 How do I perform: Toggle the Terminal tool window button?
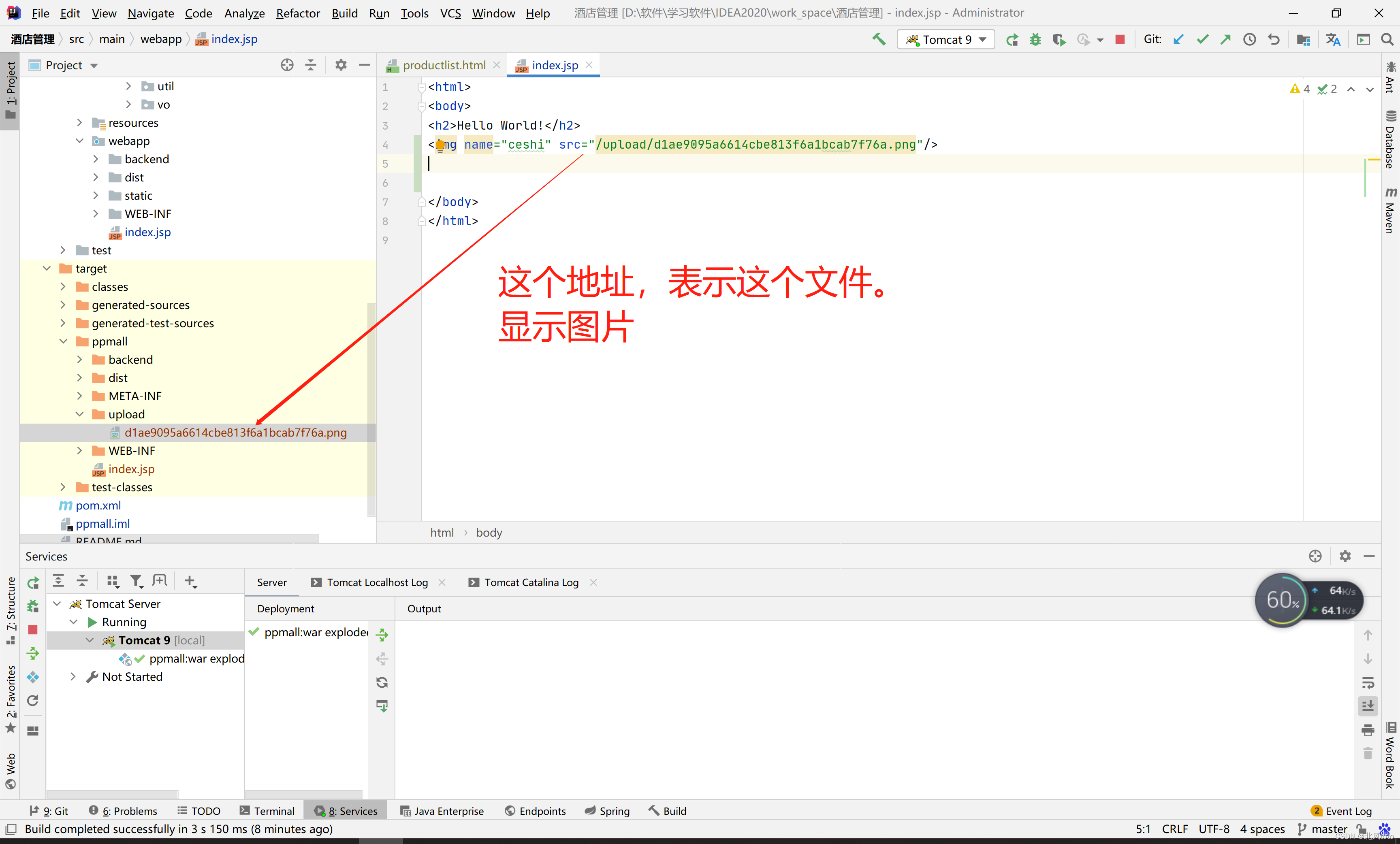267,810
